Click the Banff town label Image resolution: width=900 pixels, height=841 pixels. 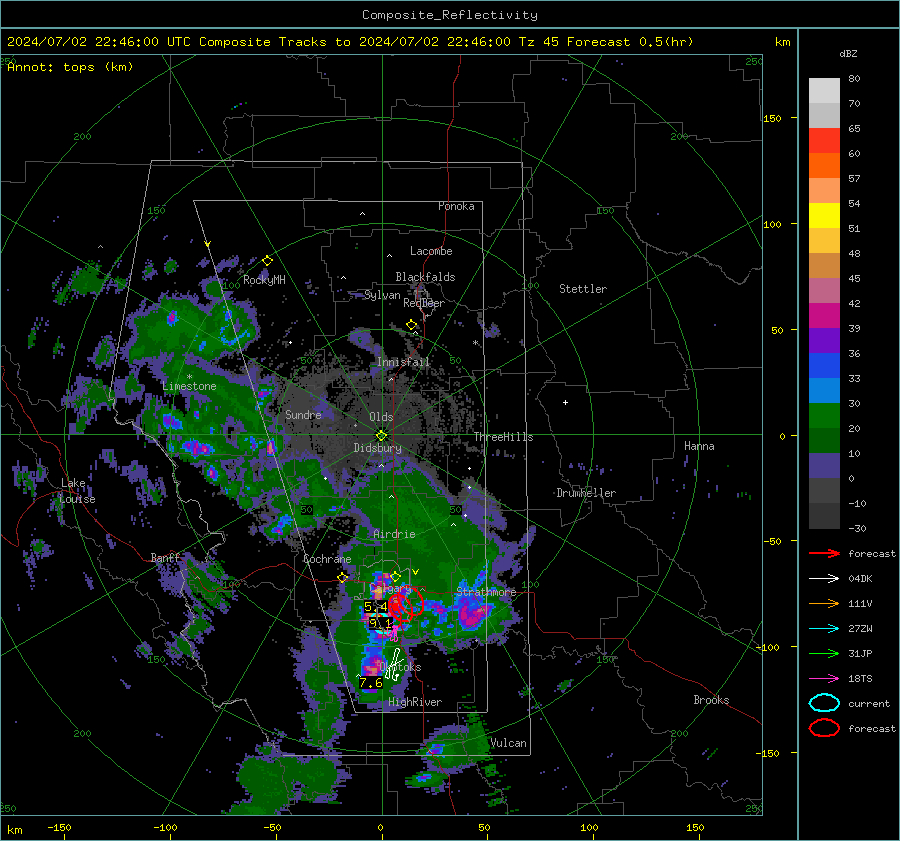coord(166,558)
